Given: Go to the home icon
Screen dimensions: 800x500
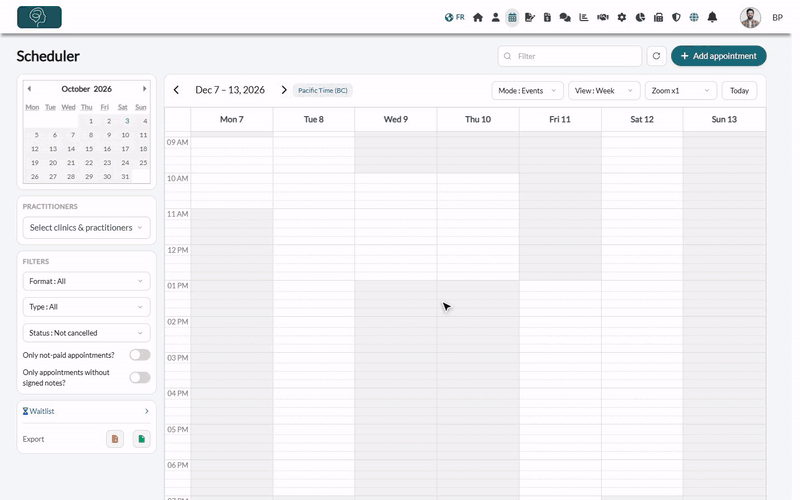Looking at the screenshot, I should (x=478, y=17).
